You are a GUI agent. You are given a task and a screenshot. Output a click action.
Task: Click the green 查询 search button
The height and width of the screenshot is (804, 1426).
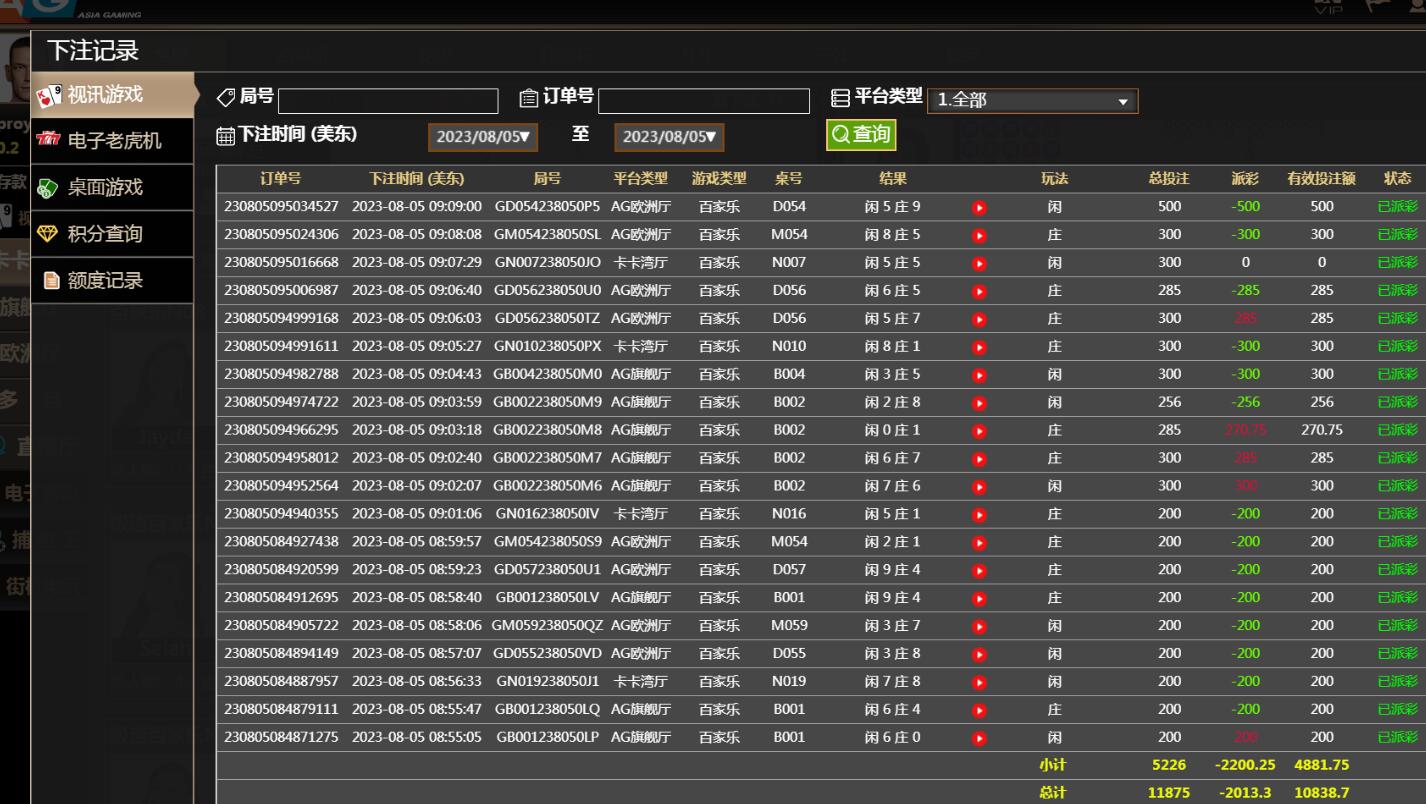click(x=861, y=135)
